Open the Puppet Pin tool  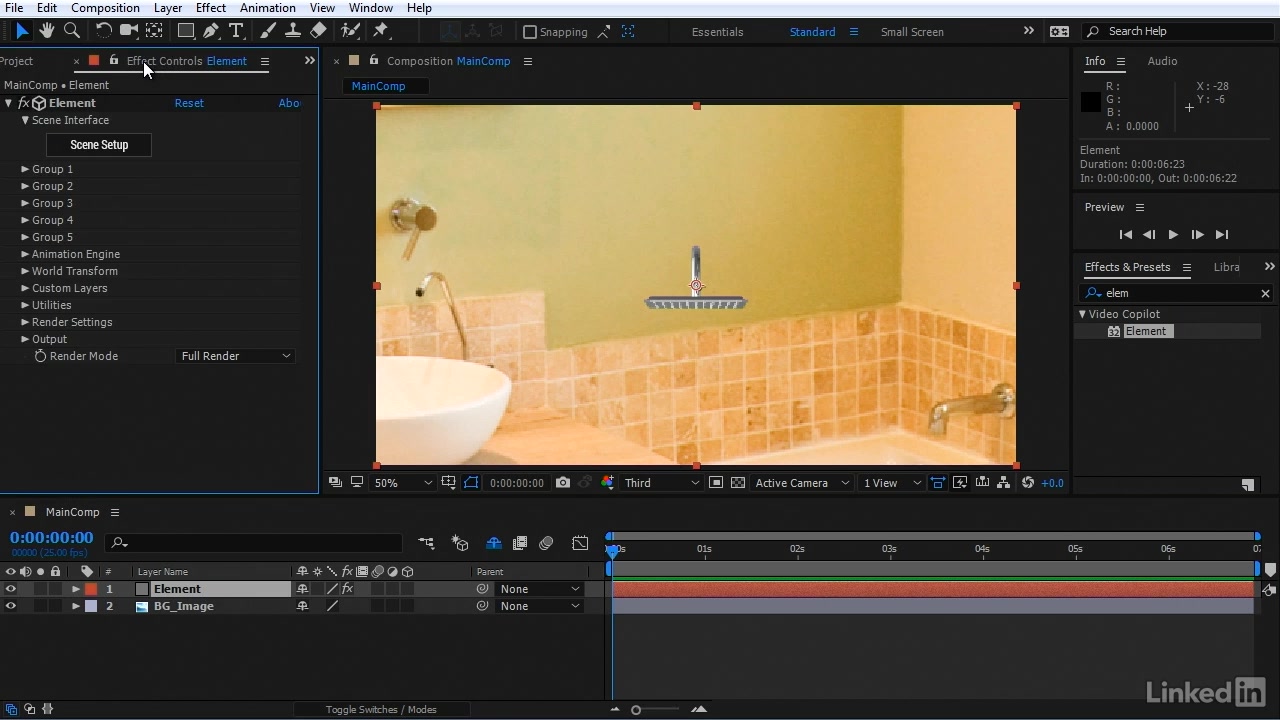[381, 30]
